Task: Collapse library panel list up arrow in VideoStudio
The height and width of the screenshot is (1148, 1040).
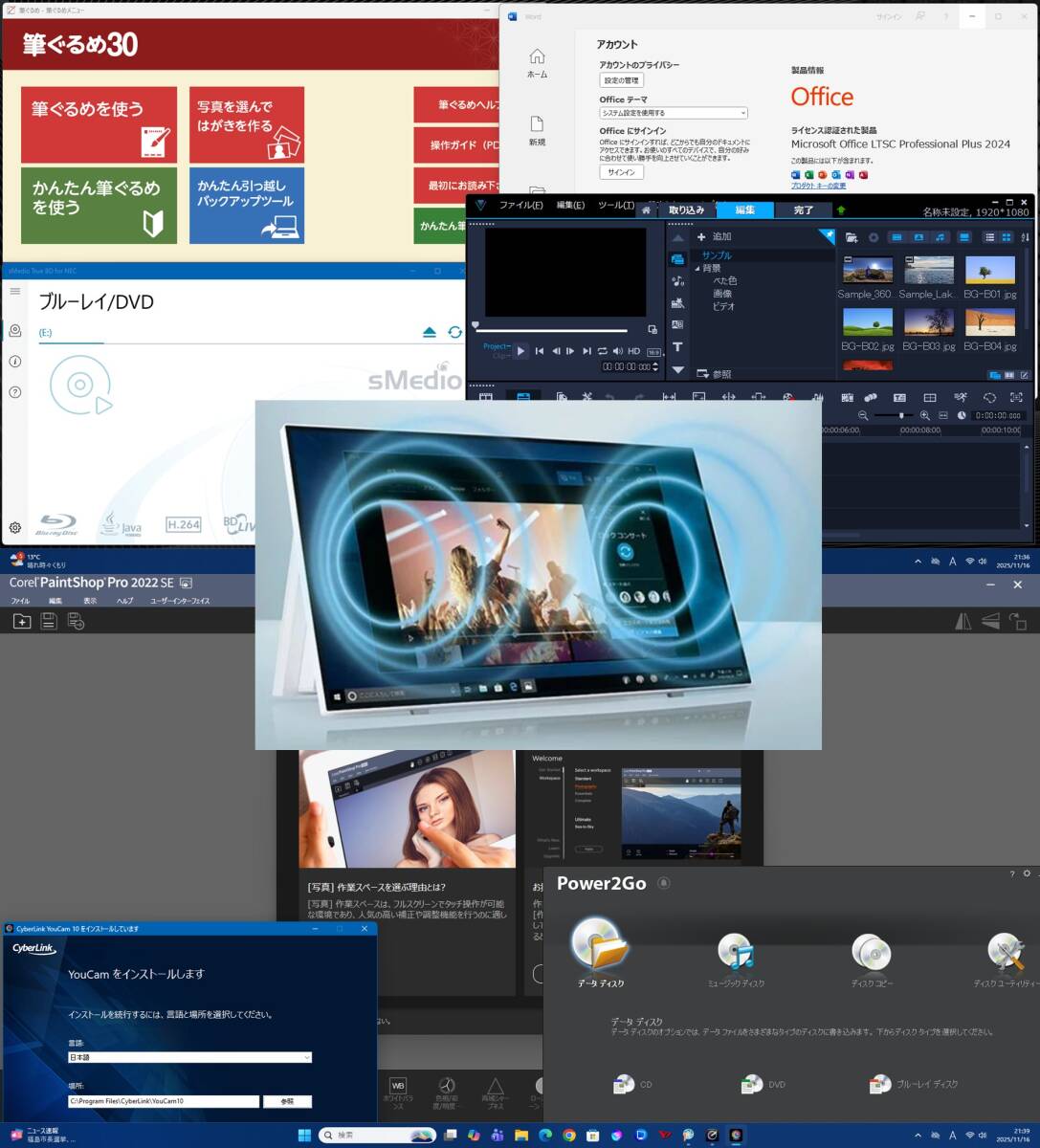Action: [678, 237]
